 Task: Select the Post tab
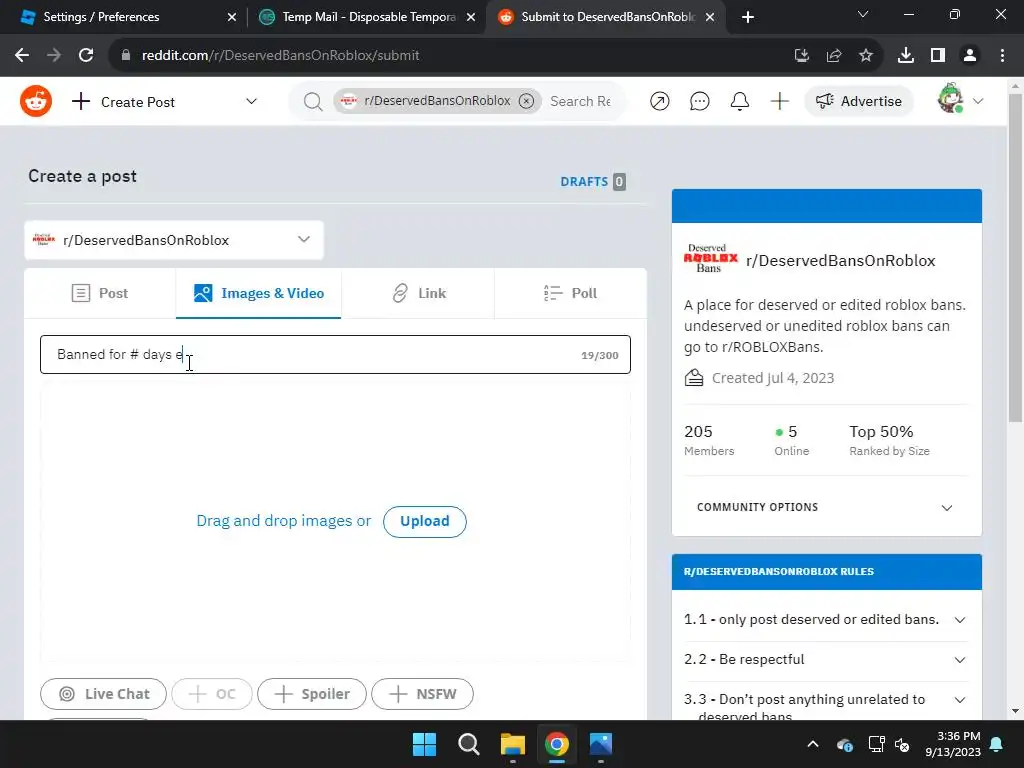pyautogui.click(x=100, y=293)
